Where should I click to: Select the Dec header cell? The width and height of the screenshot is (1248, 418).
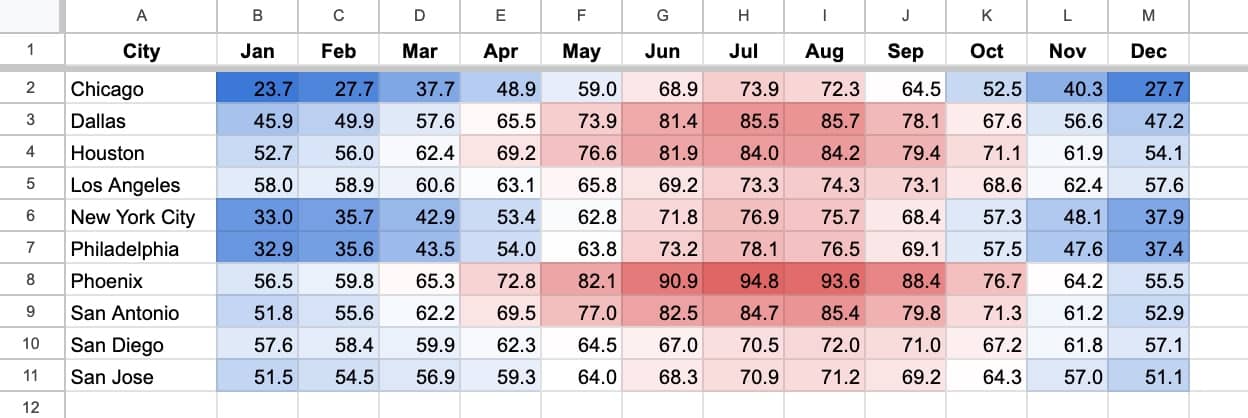(x=1148, y=51)
